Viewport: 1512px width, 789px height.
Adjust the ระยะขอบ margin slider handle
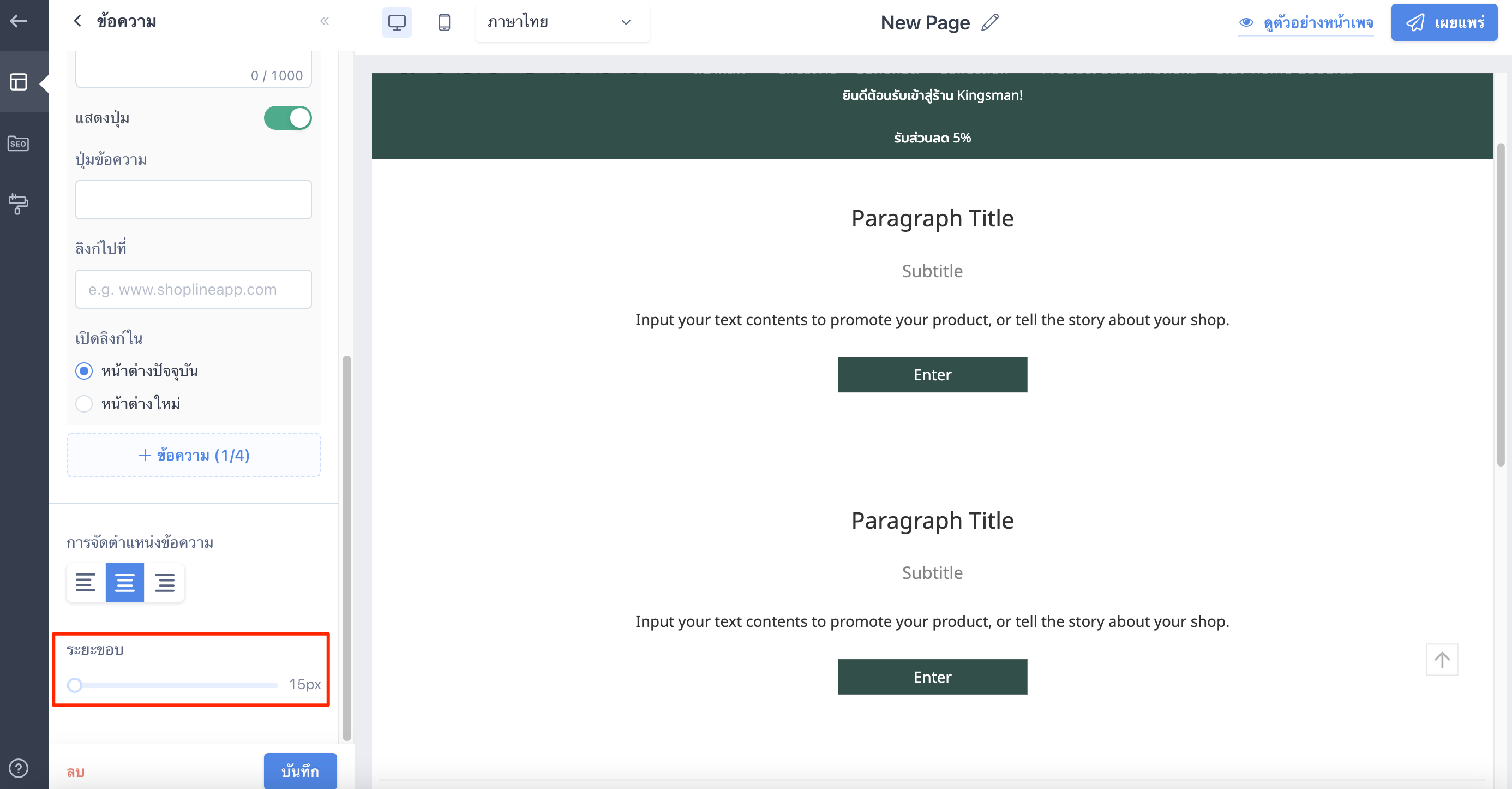coord(75,685)
